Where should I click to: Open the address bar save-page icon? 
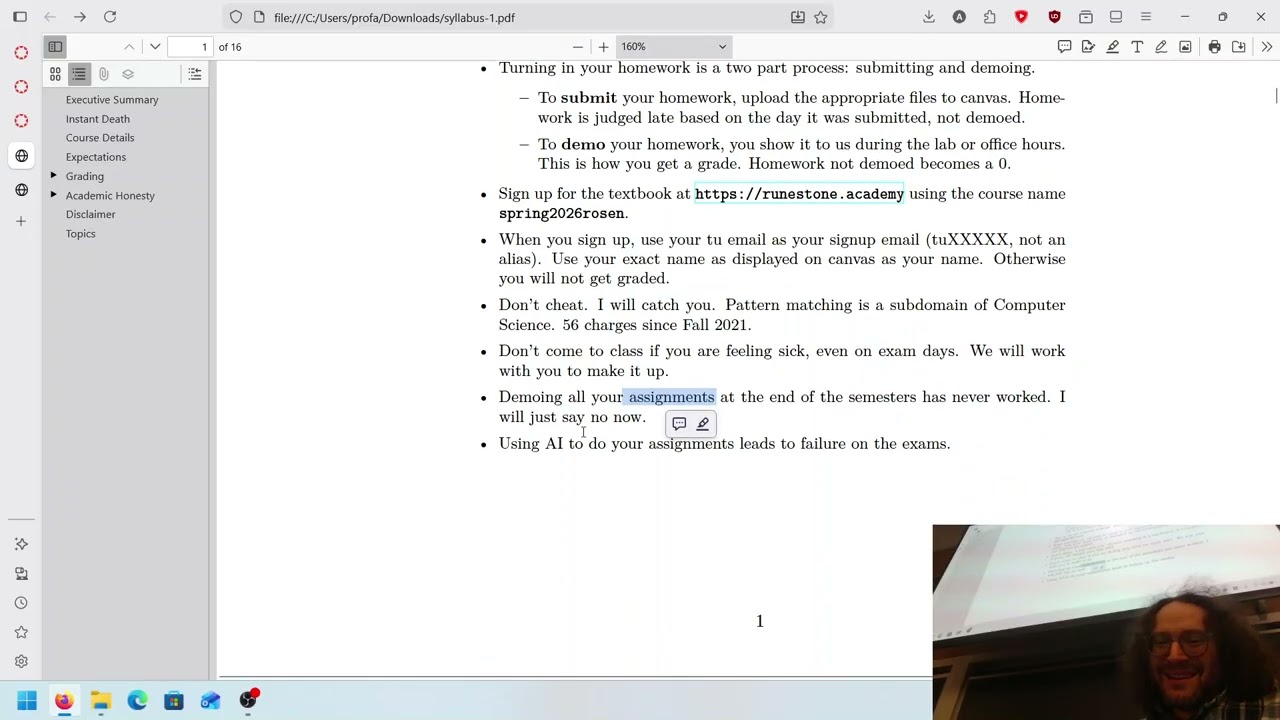click(798, 17)
